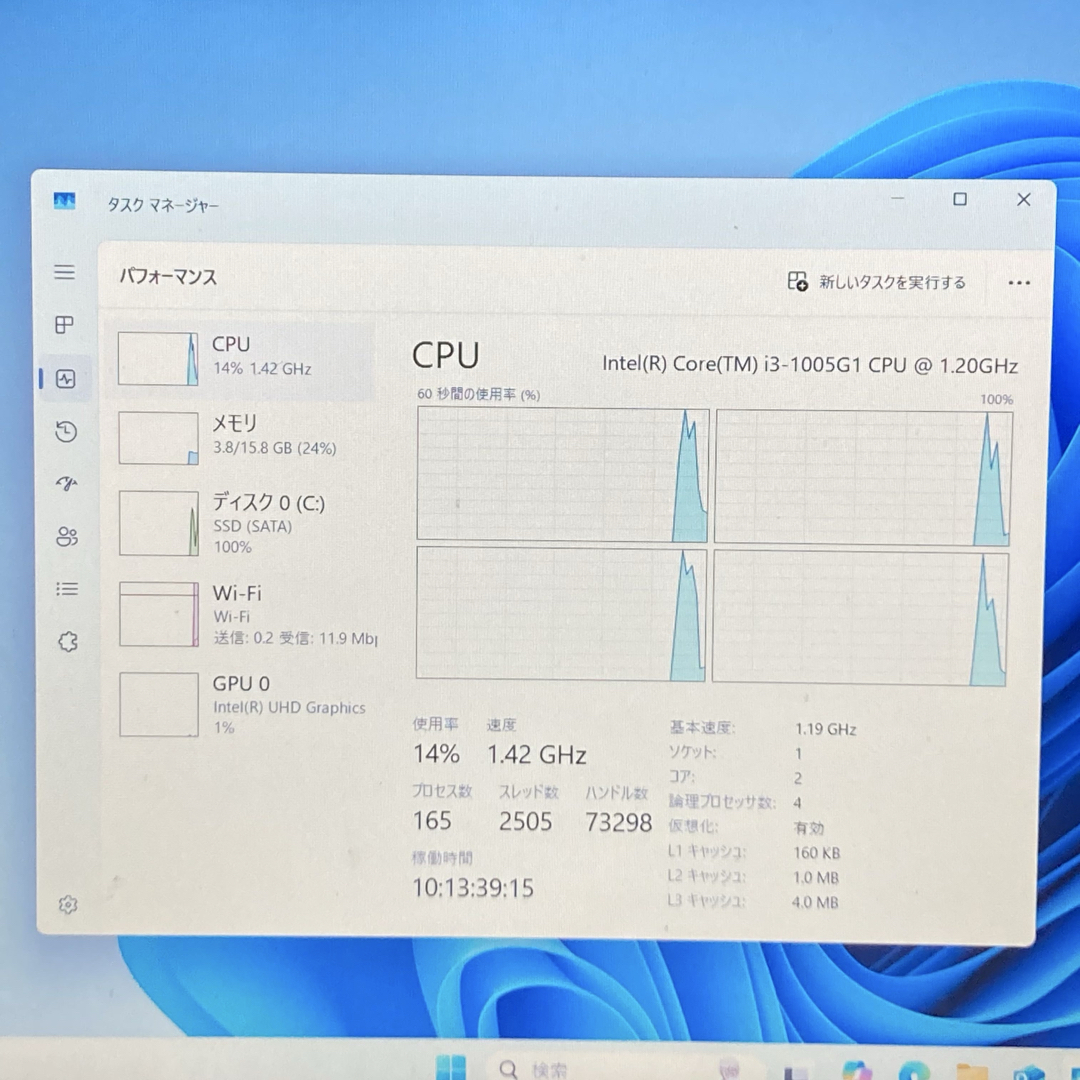Open the Services page puzzle icon
Viewport: 1080px width, 1080px height.
coord(68,642)
